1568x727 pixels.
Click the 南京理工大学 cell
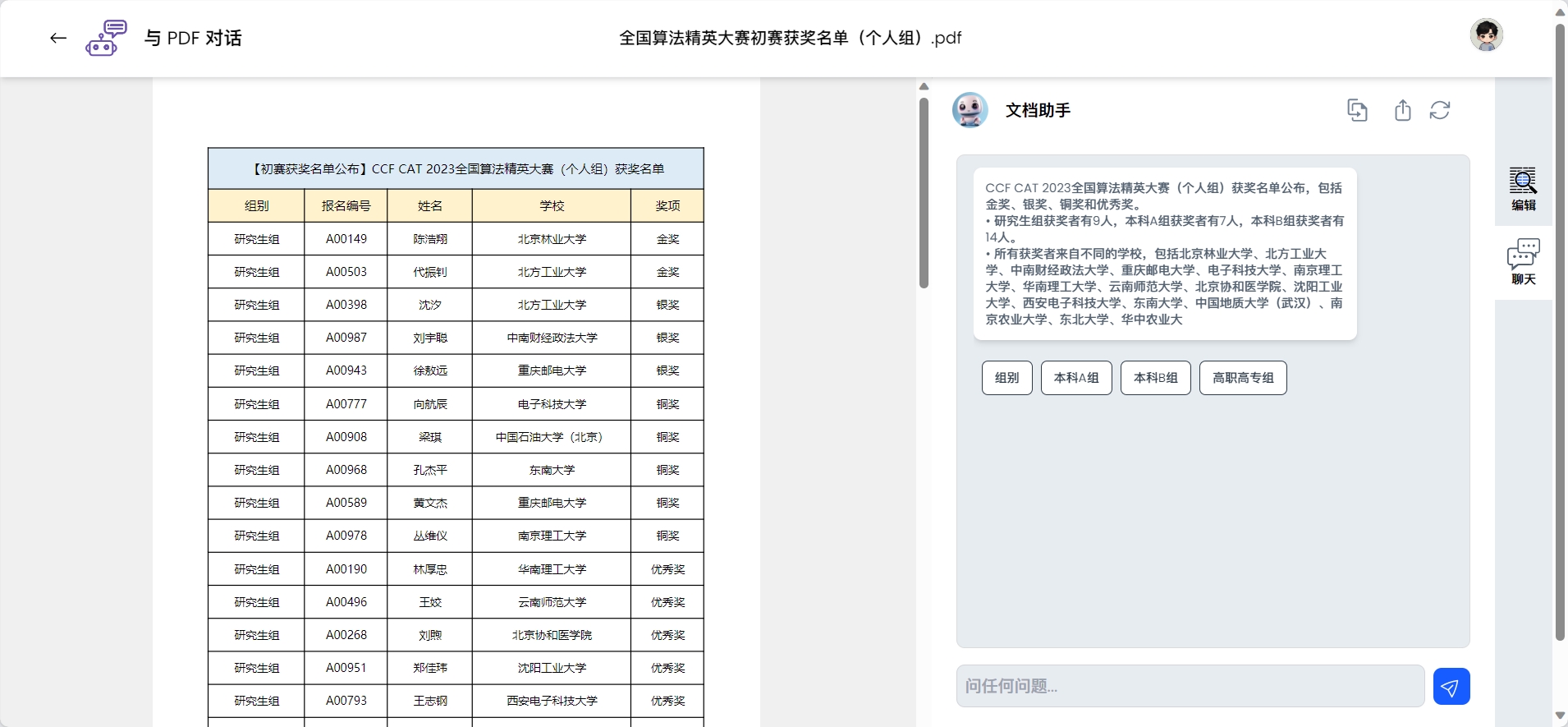click(x=552, y=536)
